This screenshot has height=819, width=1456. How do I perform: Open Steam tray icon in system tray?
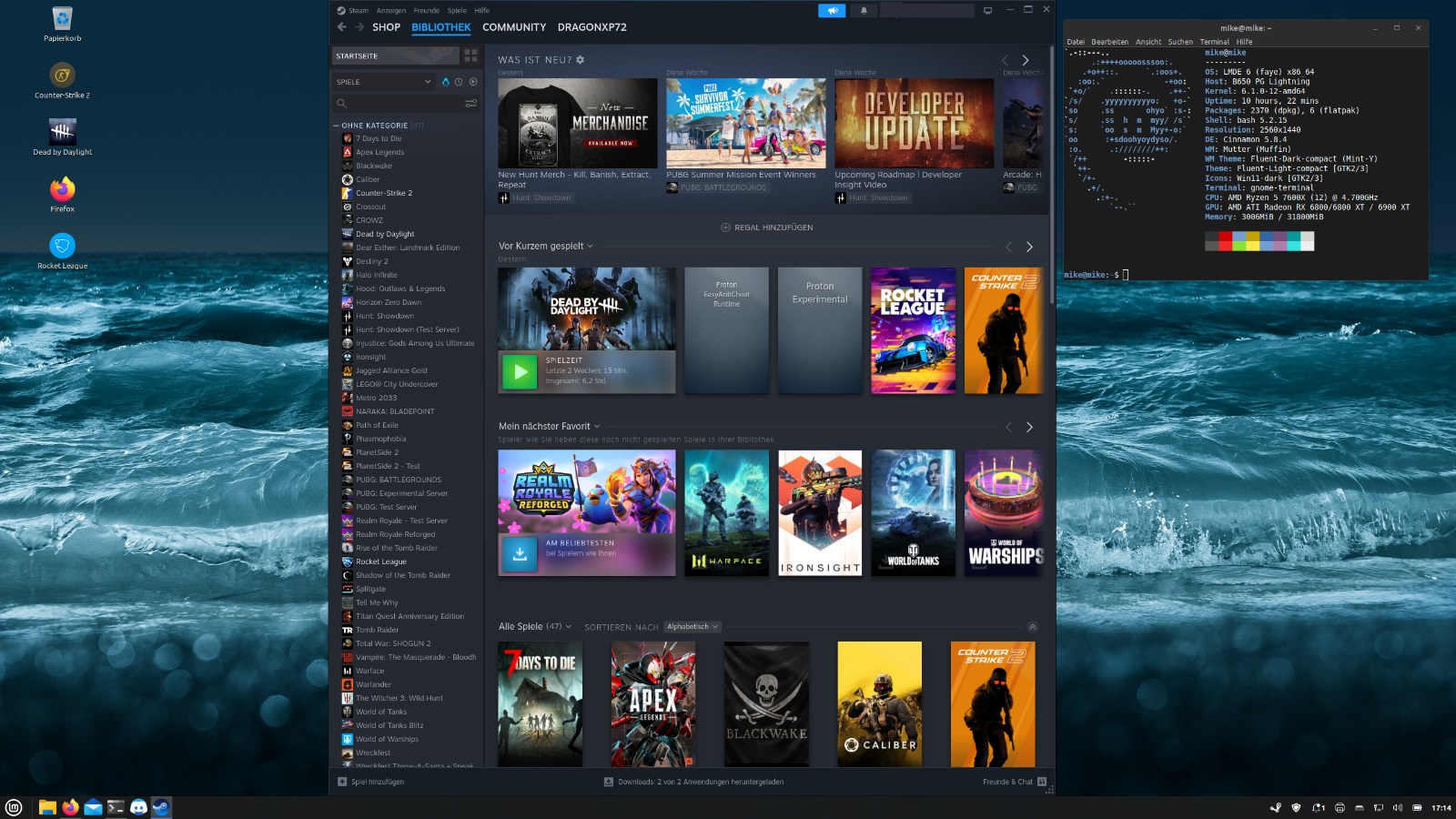(x=1276, y=807)
